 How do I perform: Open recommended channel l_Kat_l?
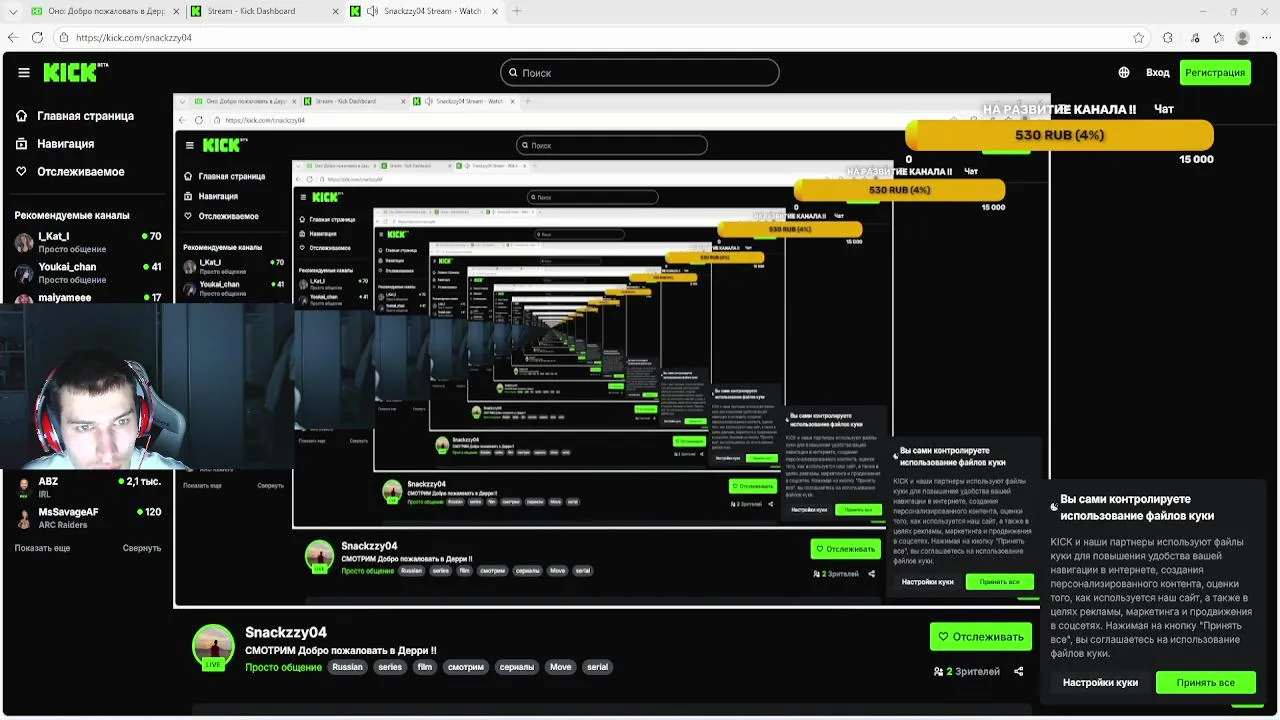tap(88, 242)
